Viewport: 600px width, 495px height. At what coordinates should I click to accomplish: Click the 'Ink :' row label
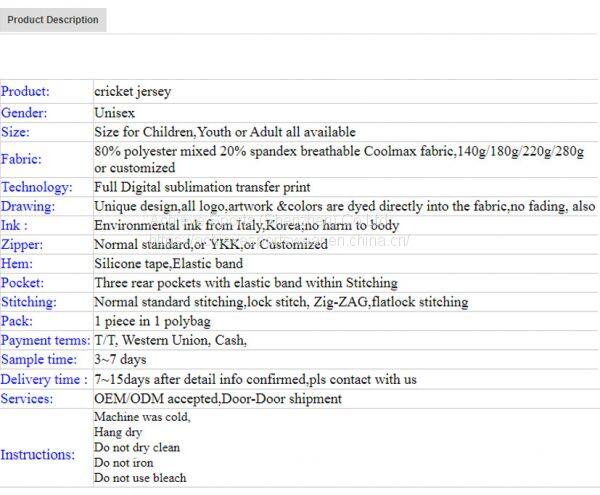tap(14, 225)
